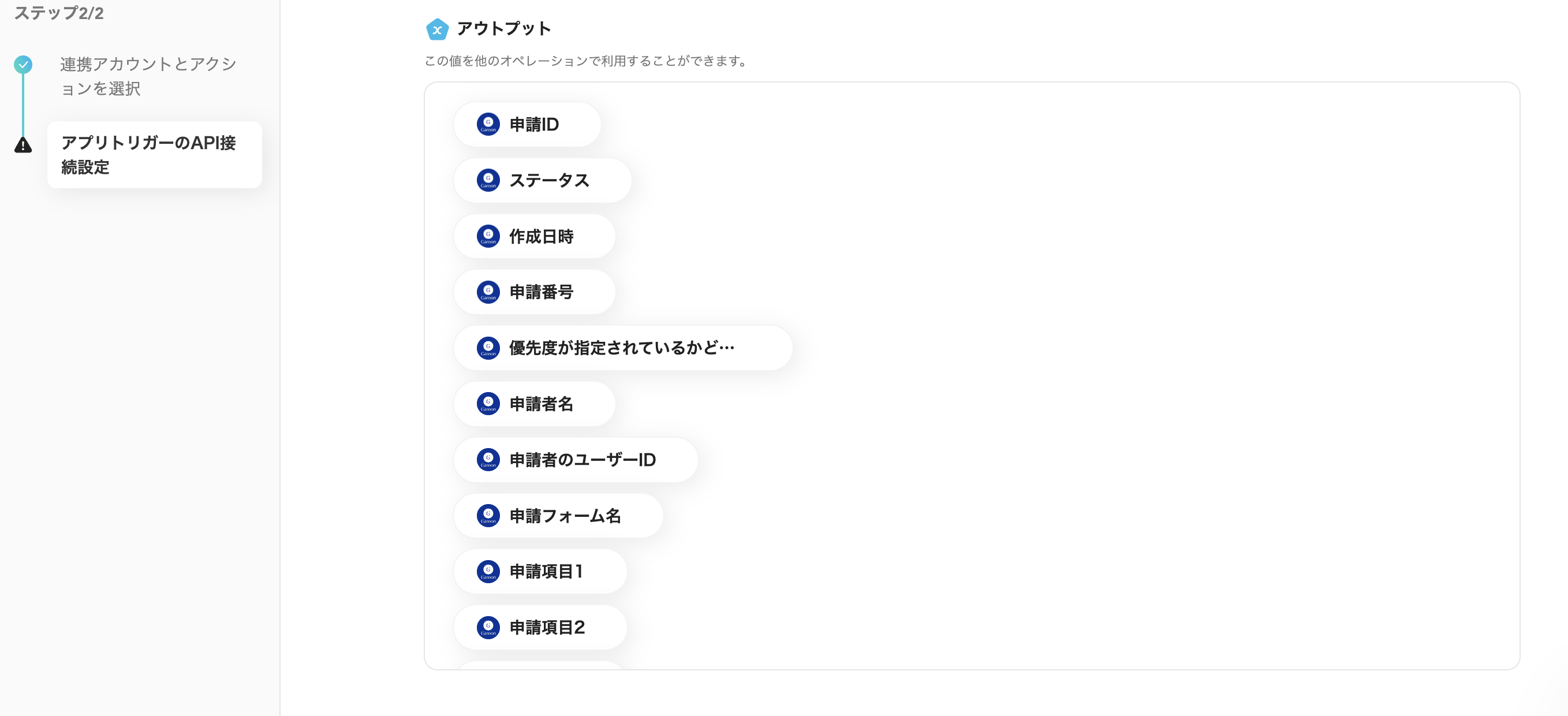The image size is (1568, 716).
Task: Click the Garoon icon on the 申請者名 chip
Action: [489, 403]
